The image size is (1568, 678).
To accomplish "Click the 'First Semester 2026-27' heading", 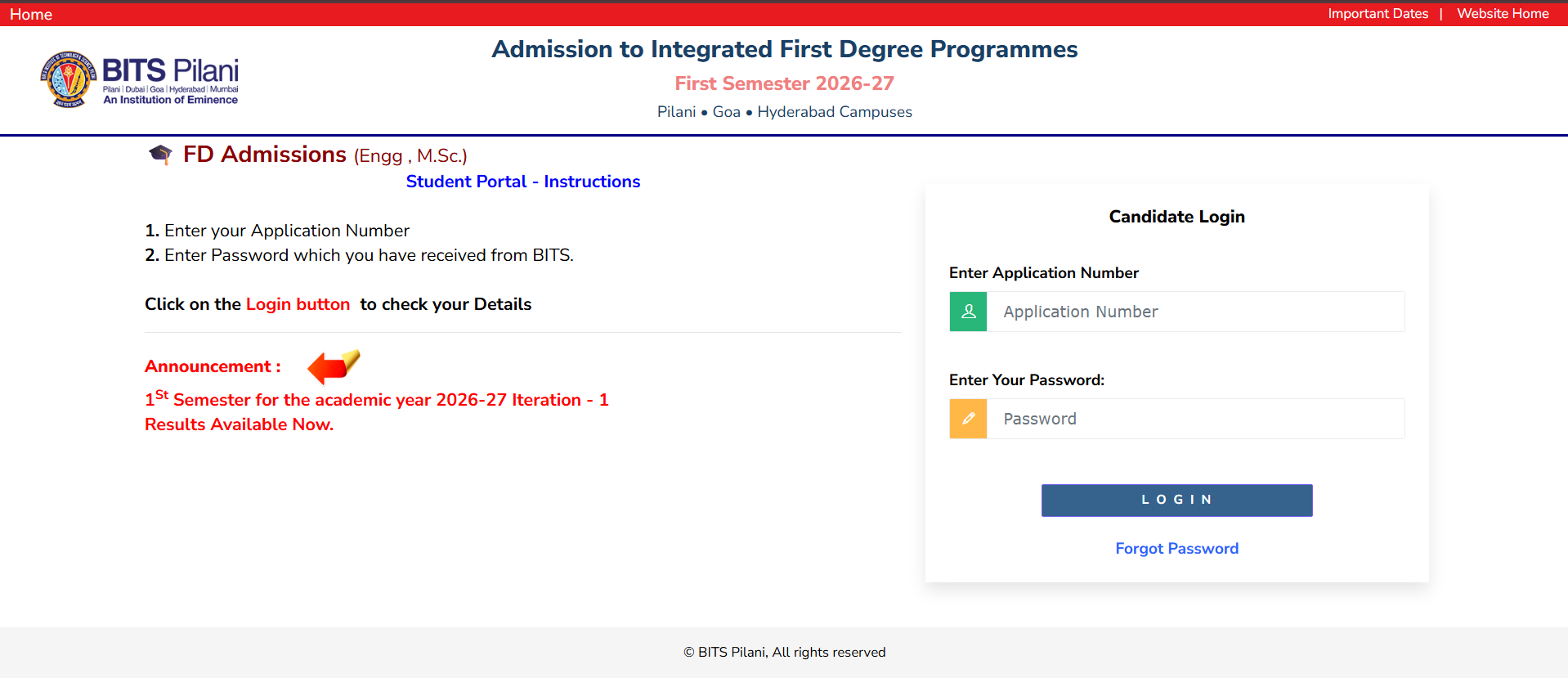I will (784, 83).
